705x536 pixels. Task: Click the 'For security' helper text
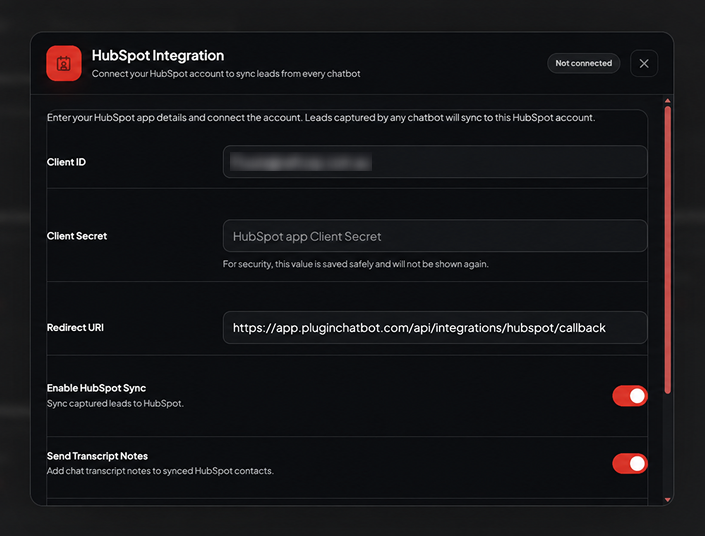[x=356, y=264]
